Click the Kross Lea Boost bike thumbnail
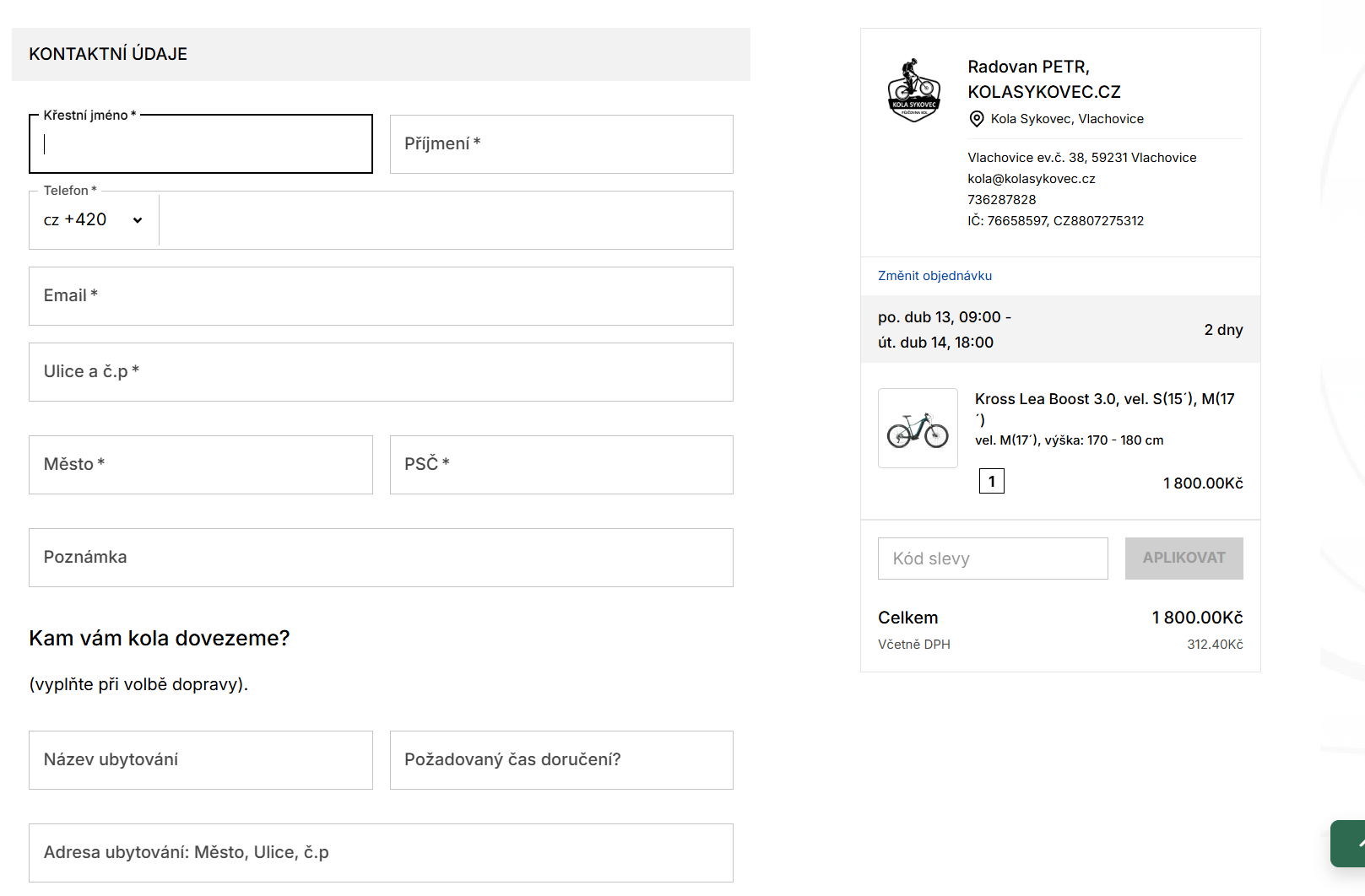This screenshot has height=896, width=1365. (918, 429)
